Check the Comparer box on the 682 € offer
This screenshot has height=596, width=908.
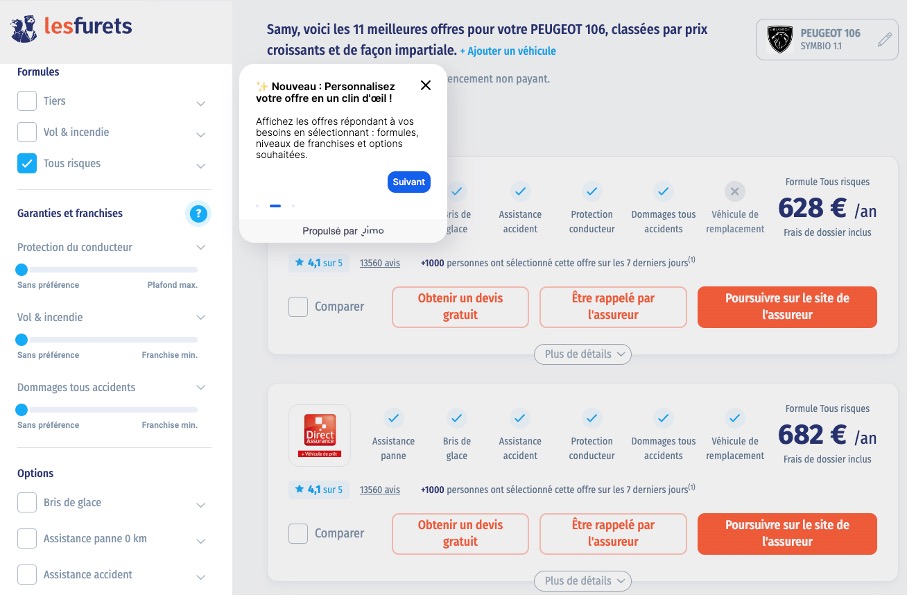297,533
